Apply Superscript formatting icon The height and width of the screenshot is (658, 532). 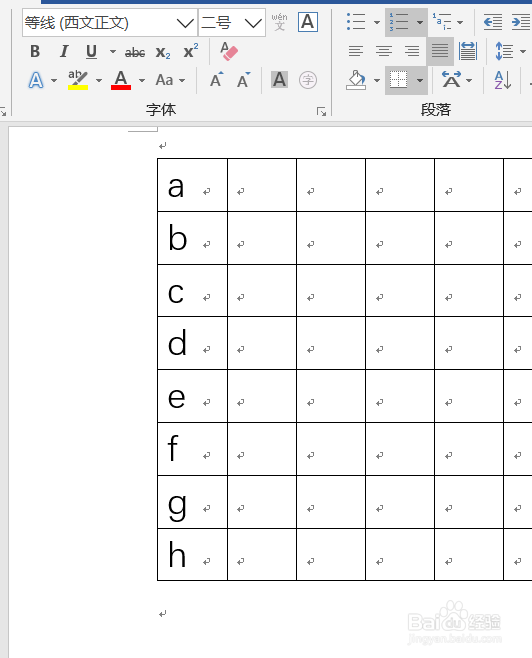[190, 51]
